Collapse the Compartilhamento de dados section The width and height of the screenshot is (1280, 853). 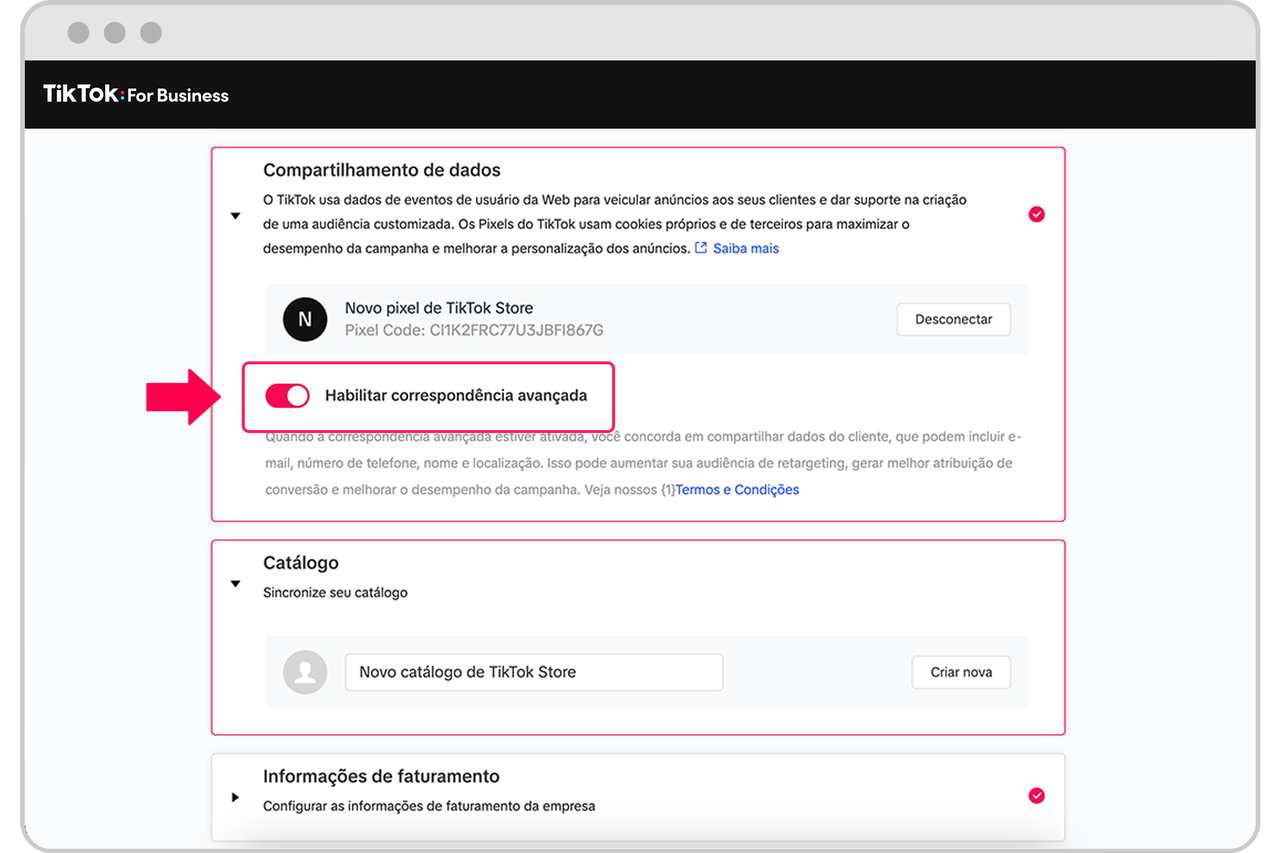coord(235,215)
